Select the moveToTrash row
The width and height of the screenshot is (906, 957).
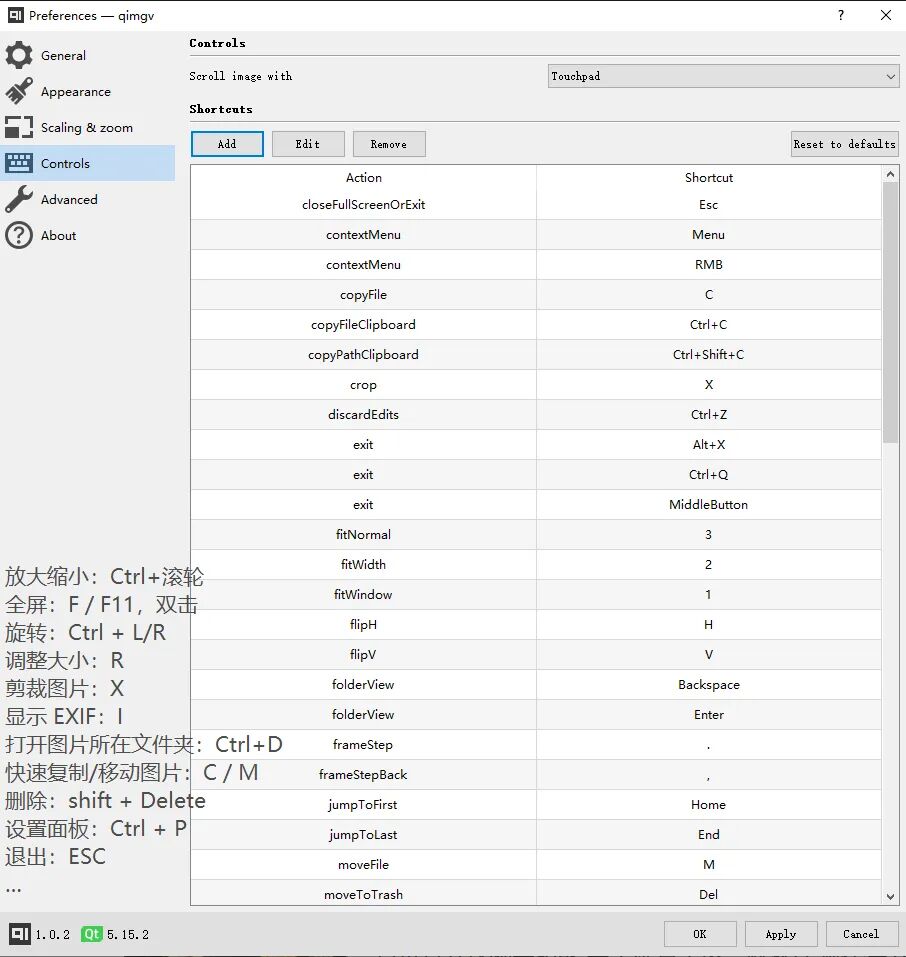click(536, 893)
